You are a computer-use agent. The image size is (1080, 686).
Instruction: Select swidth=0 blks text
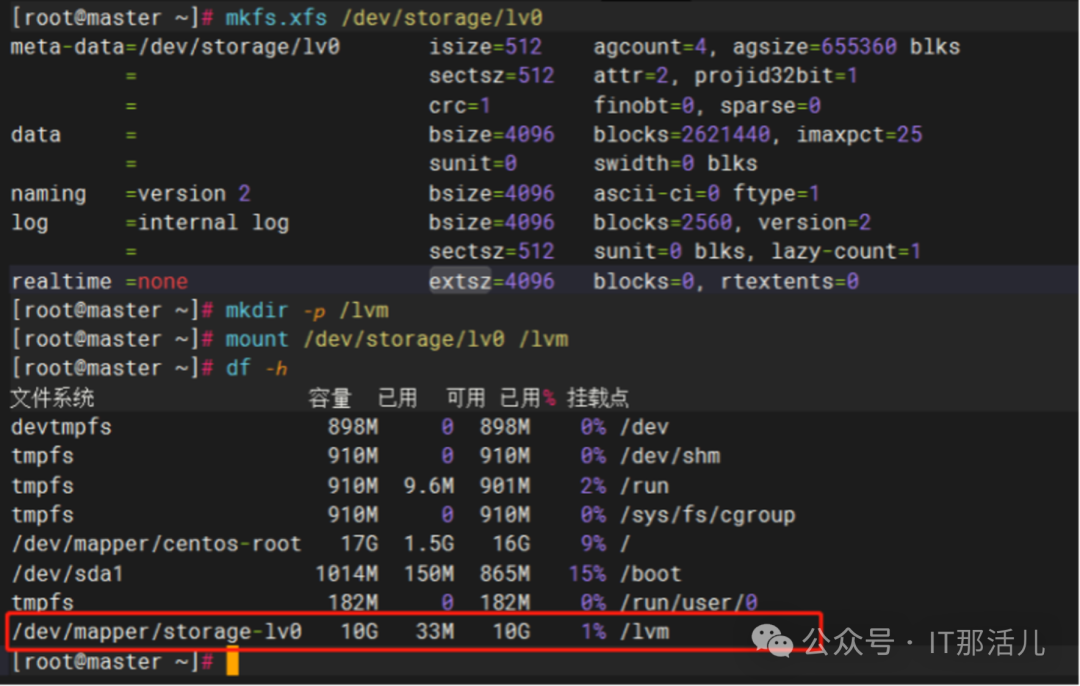tap(675, 163)
